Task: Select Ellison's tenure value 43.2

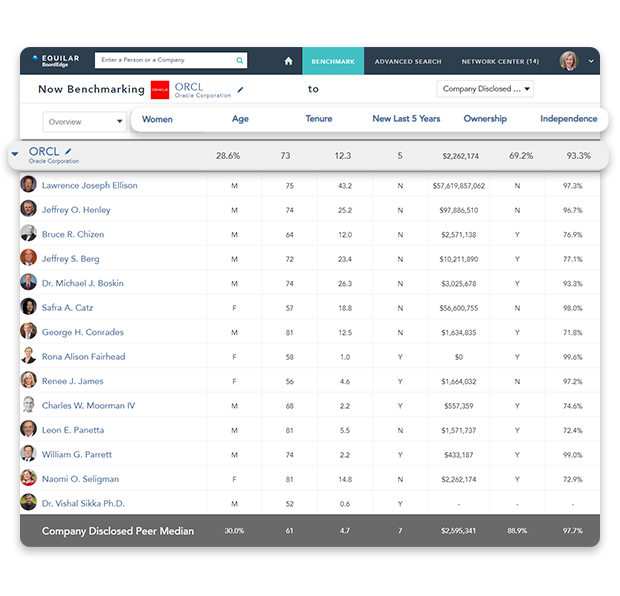Action: (345, 186)
